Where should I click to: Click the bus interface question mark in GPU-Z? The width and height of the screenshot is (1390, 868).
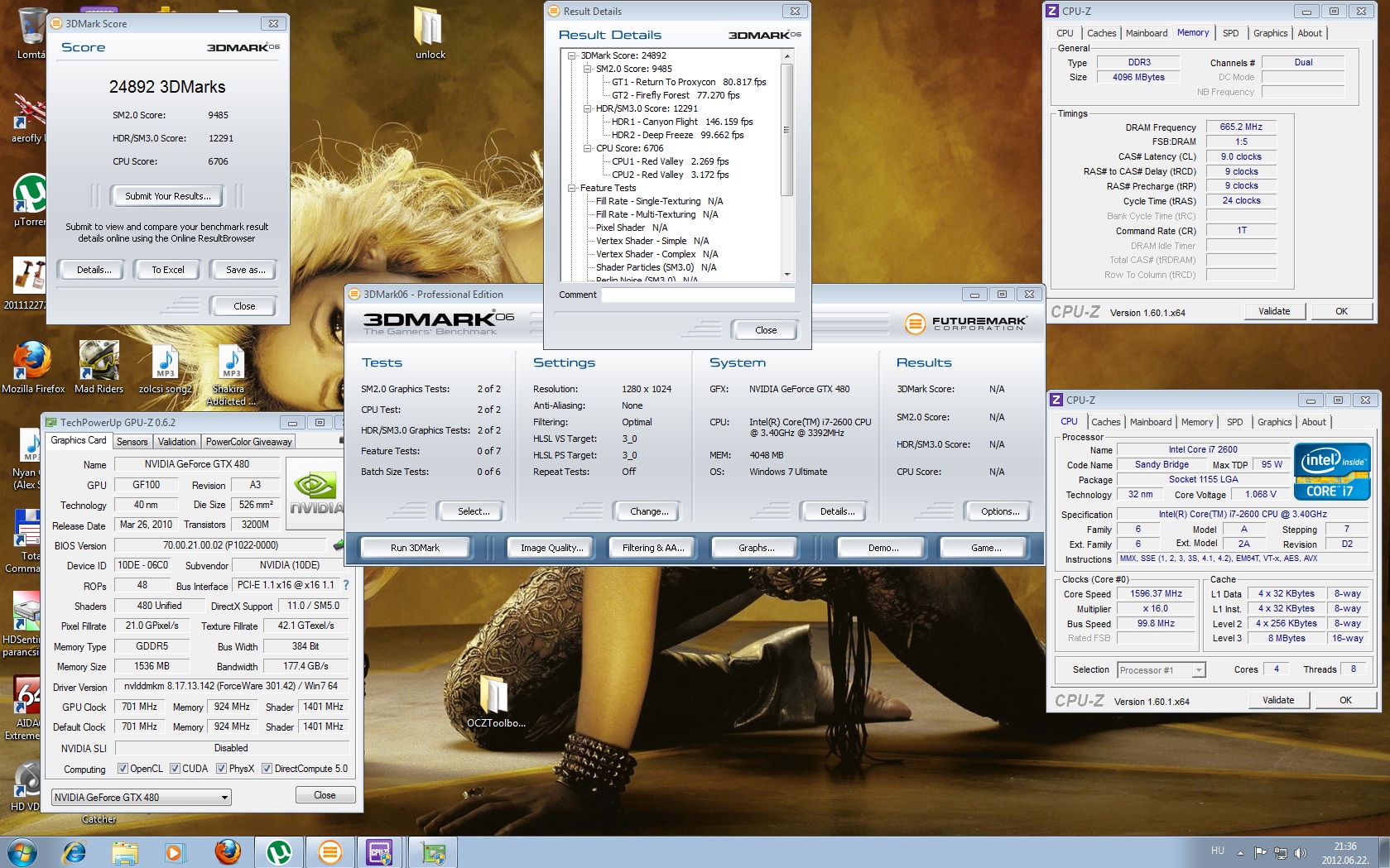pos(346,586)
